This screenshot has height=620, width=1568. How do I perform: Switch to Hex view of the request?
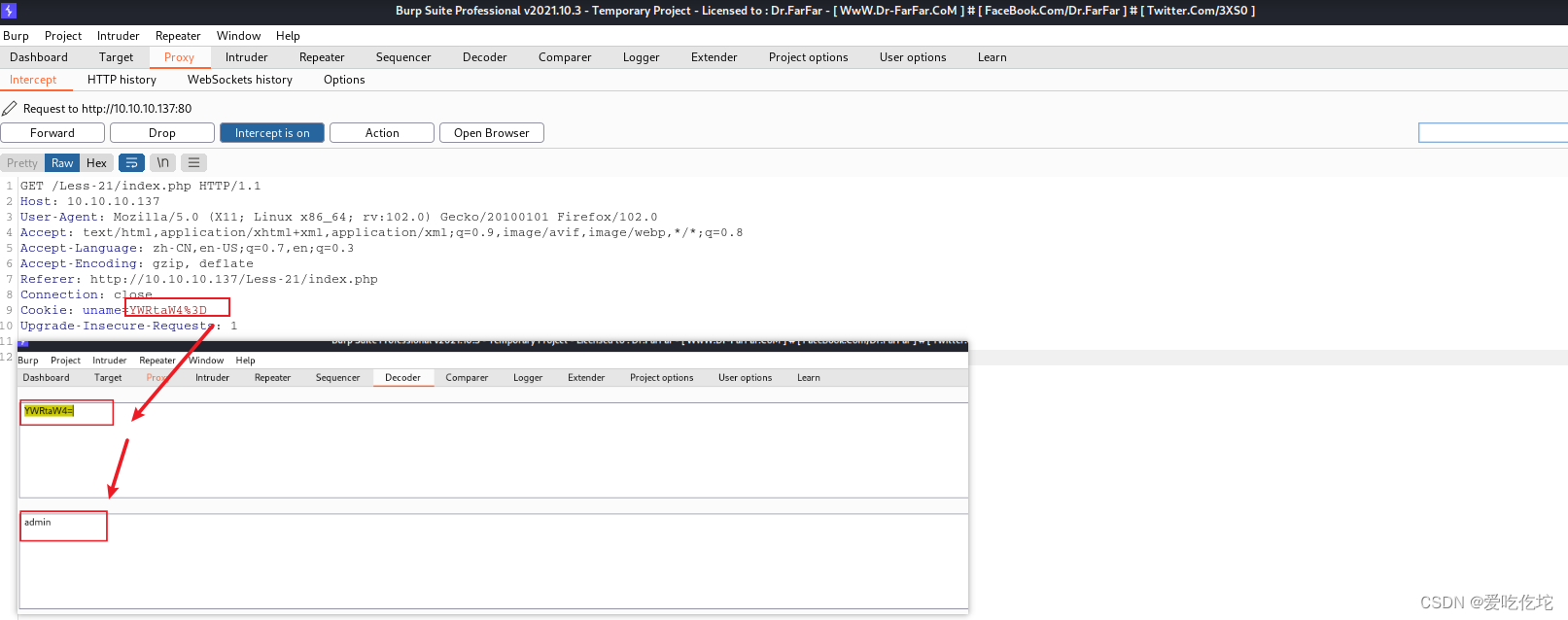(x=96, y=163)
